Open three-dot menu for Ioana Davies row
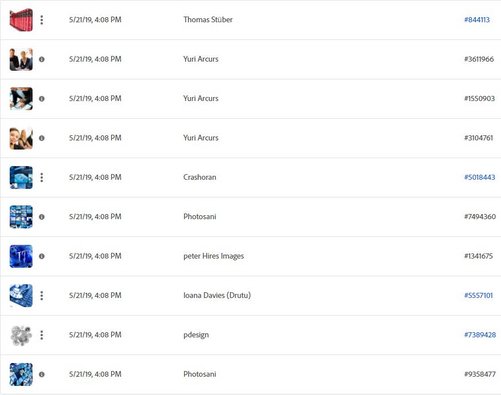This screenshot has height=395, width=501. [x=42, y=295]
